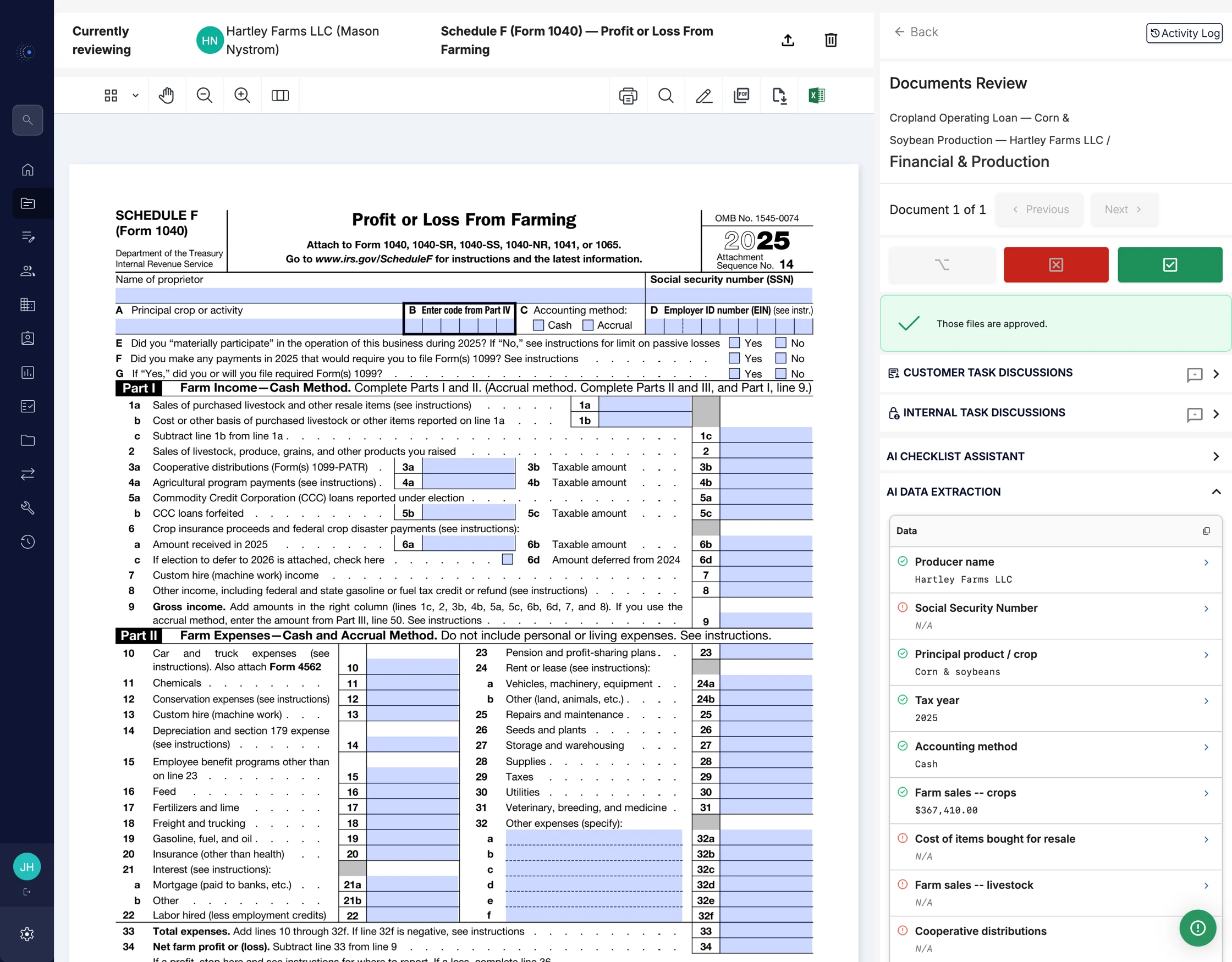Open the transfer arrows sidebar icon
This screenshot has height=962, width=1232.
click(27, 474)
